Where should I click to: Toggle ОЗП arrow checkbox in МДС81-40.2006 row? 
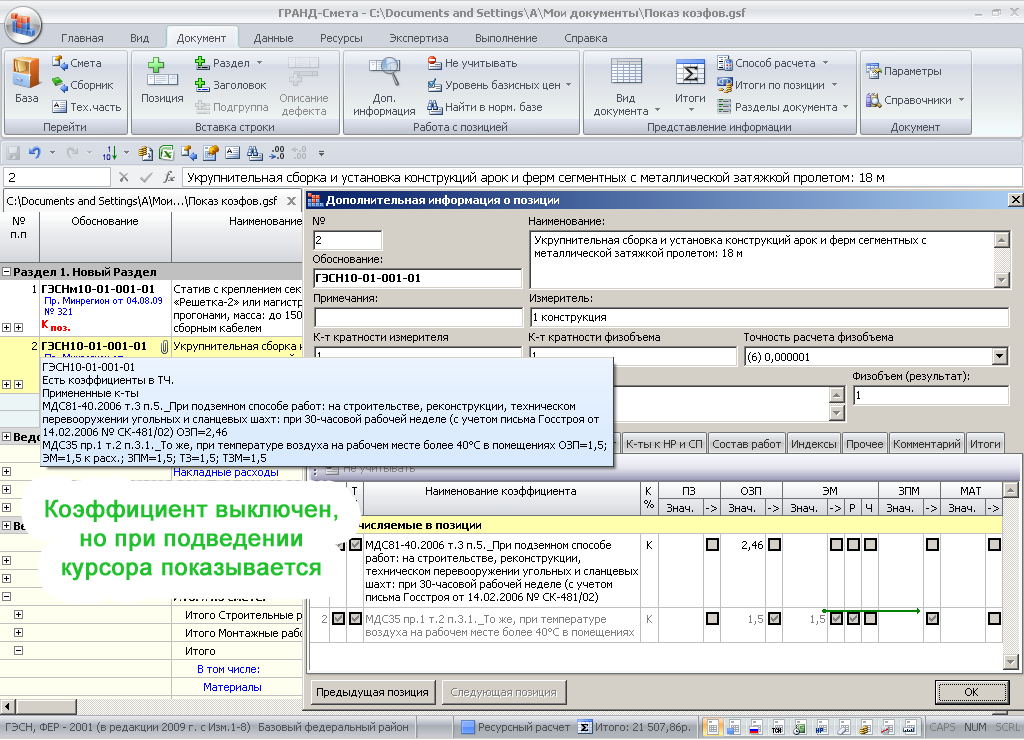click(774, 544)
